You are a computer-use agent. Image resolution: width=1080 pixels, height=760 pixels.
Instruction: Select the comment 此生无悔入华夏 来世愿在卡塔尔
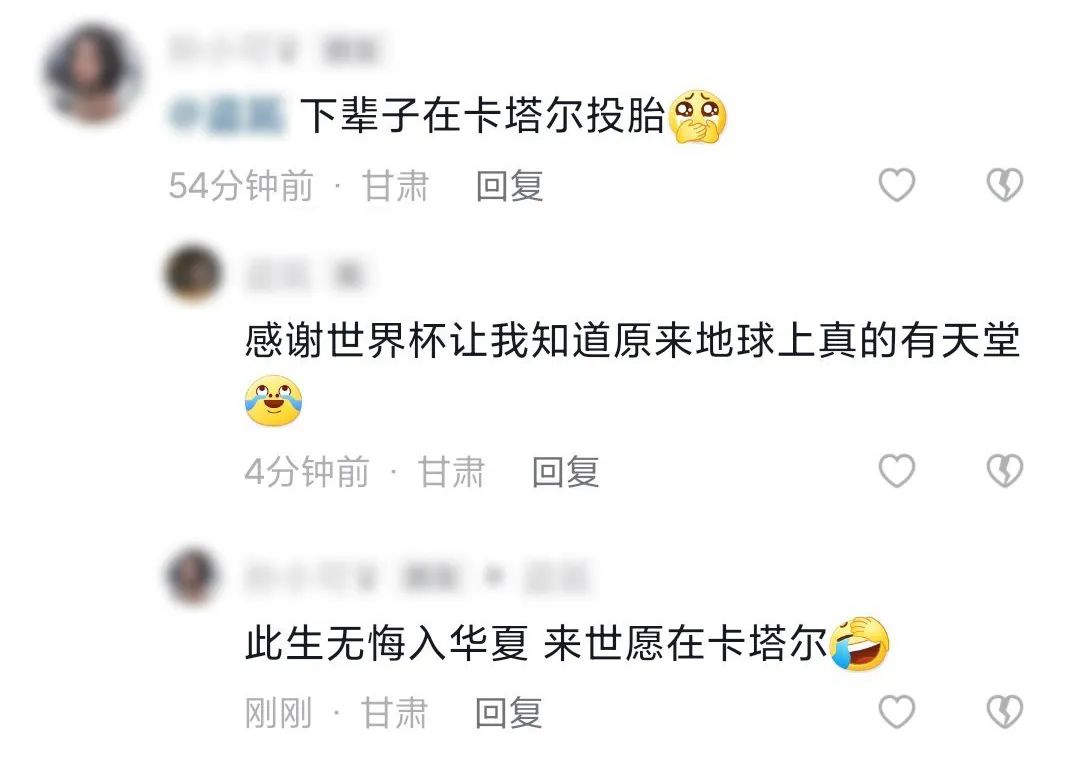click(536, 644)
